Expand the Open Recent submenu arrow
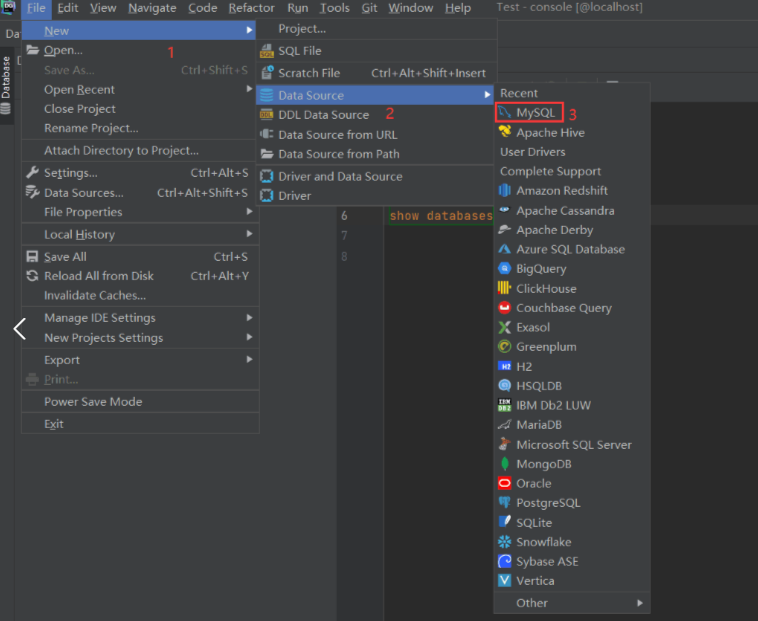Viewport: 758px width, 621px height. [249, 89]
